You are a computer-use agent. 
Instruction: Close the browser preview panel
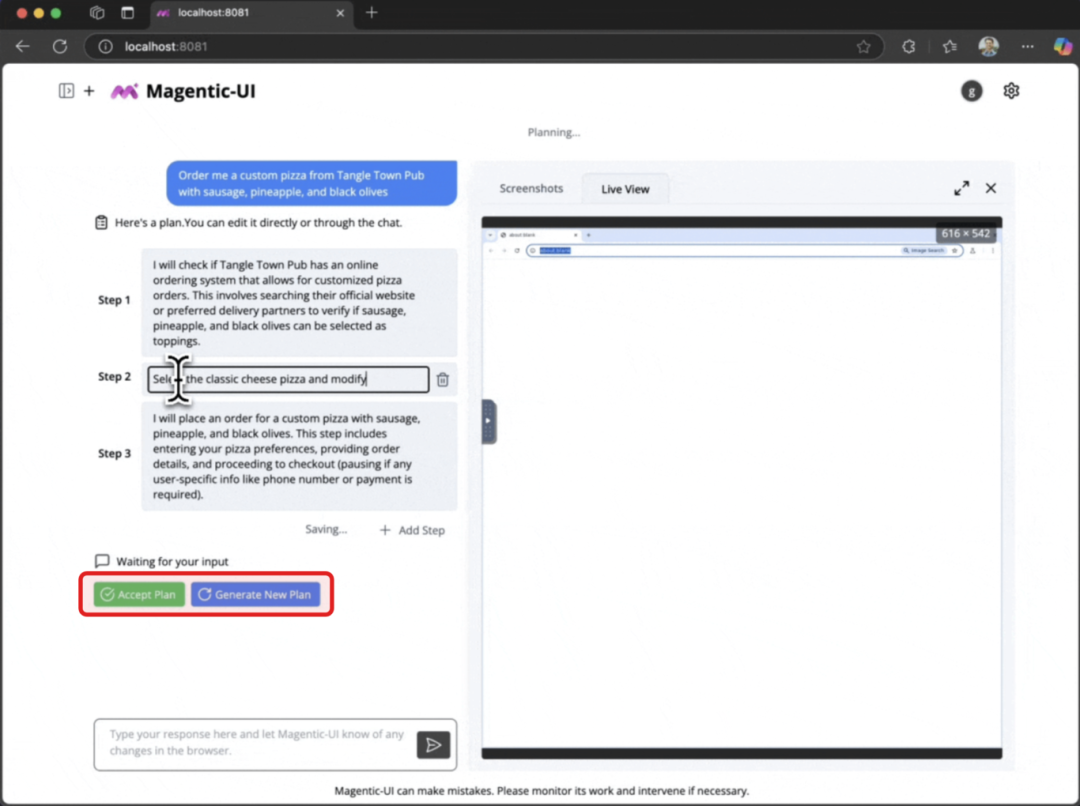pos(990,188)
